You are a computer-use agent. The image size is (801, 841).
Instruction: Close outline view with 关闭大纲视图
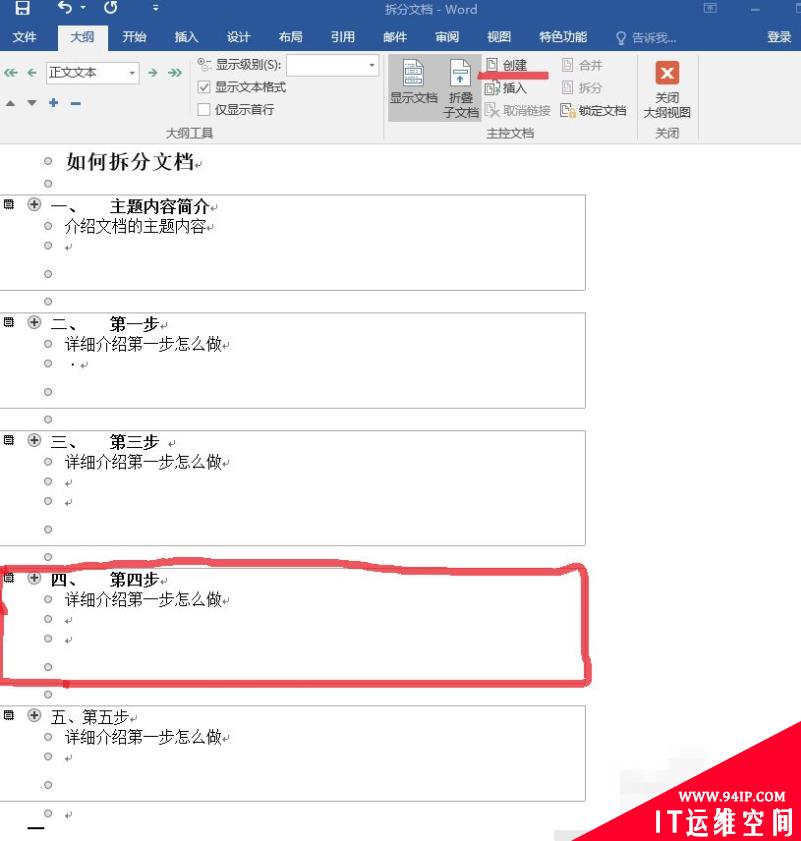[667, 89]
